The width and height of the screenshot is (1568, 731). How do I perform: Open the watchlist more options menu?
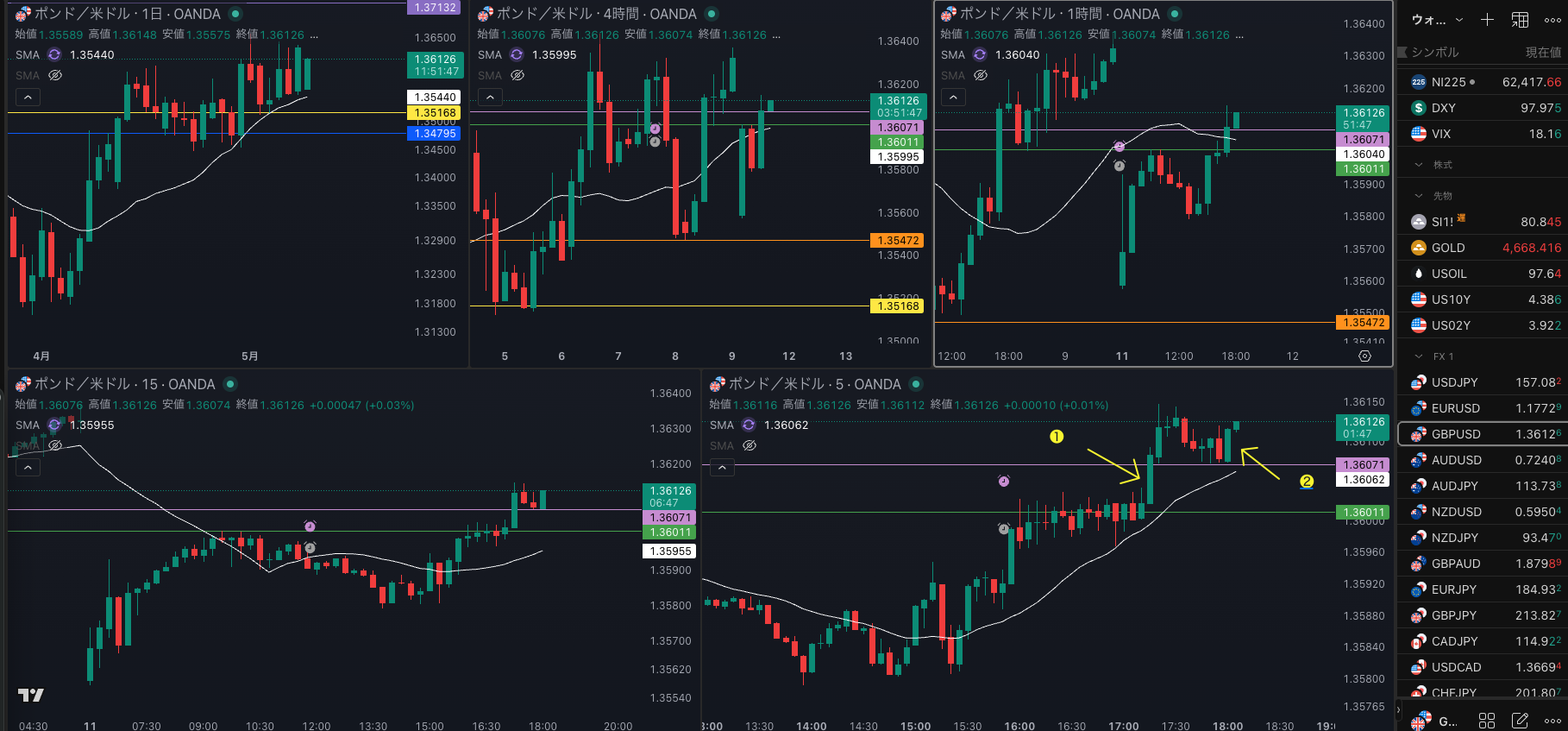[1552, 19]
